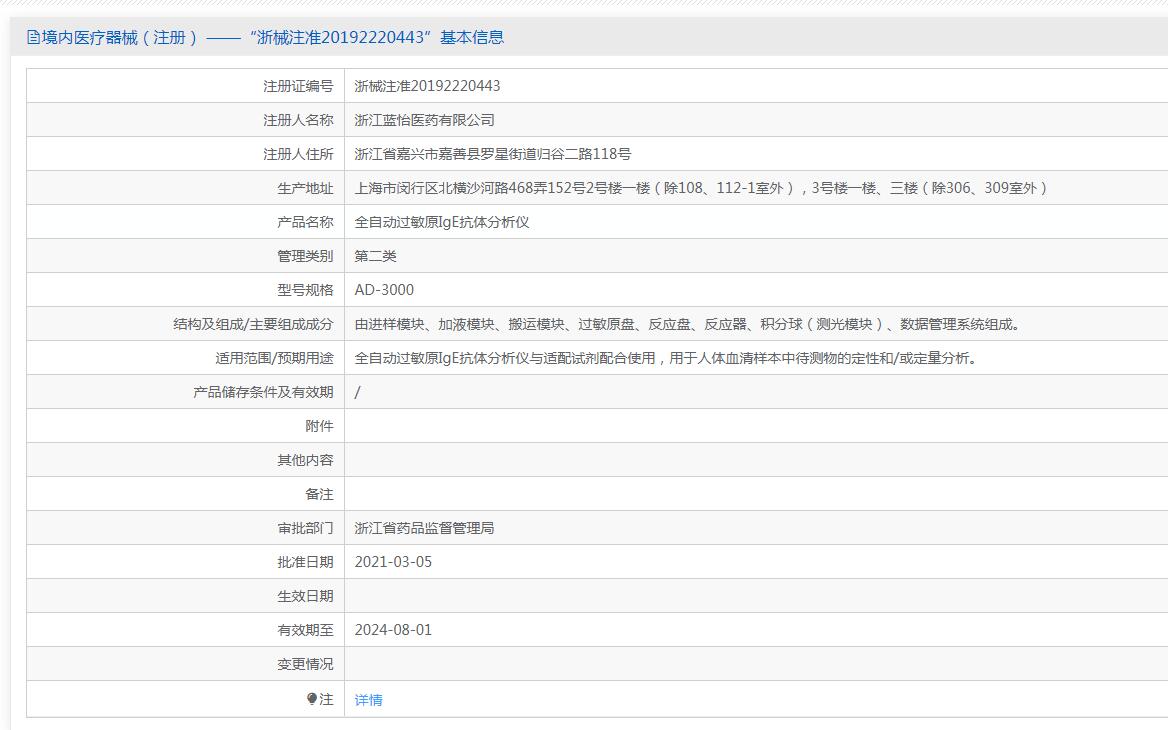Click the 产品储存条件及有效期 row label
This screenshot has height=730, width=1168.
pos(263,392)
